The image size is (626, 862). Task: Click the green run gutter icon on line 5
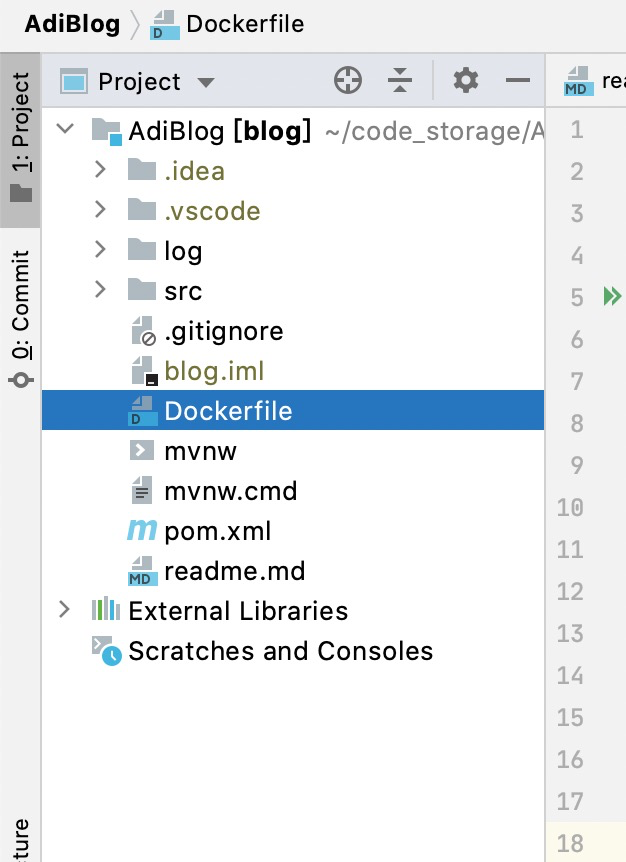pyautogui.click(x=611, y=296)
